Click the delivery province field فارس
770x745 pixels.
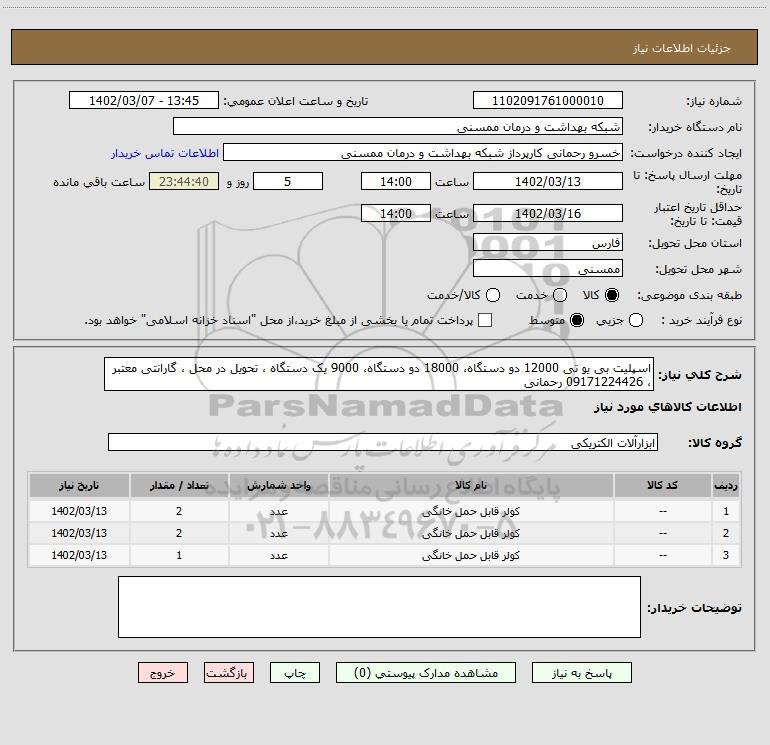pyautogui.click(x=548, y=243)
